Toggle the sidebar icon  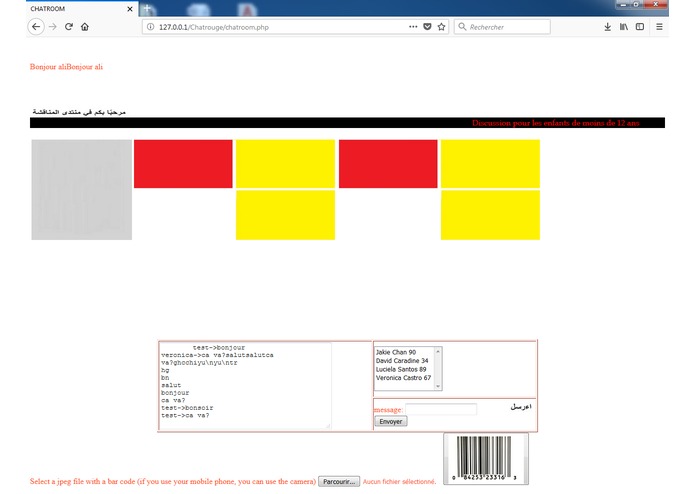pyautogui.click(x=640, y=27)
